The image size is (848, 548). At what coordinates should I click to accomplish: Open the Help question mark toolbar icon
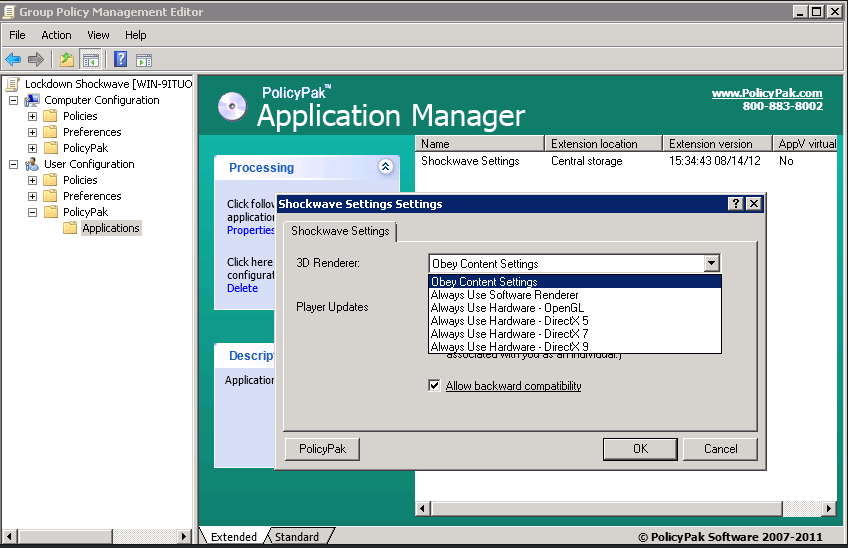[120, 59]
